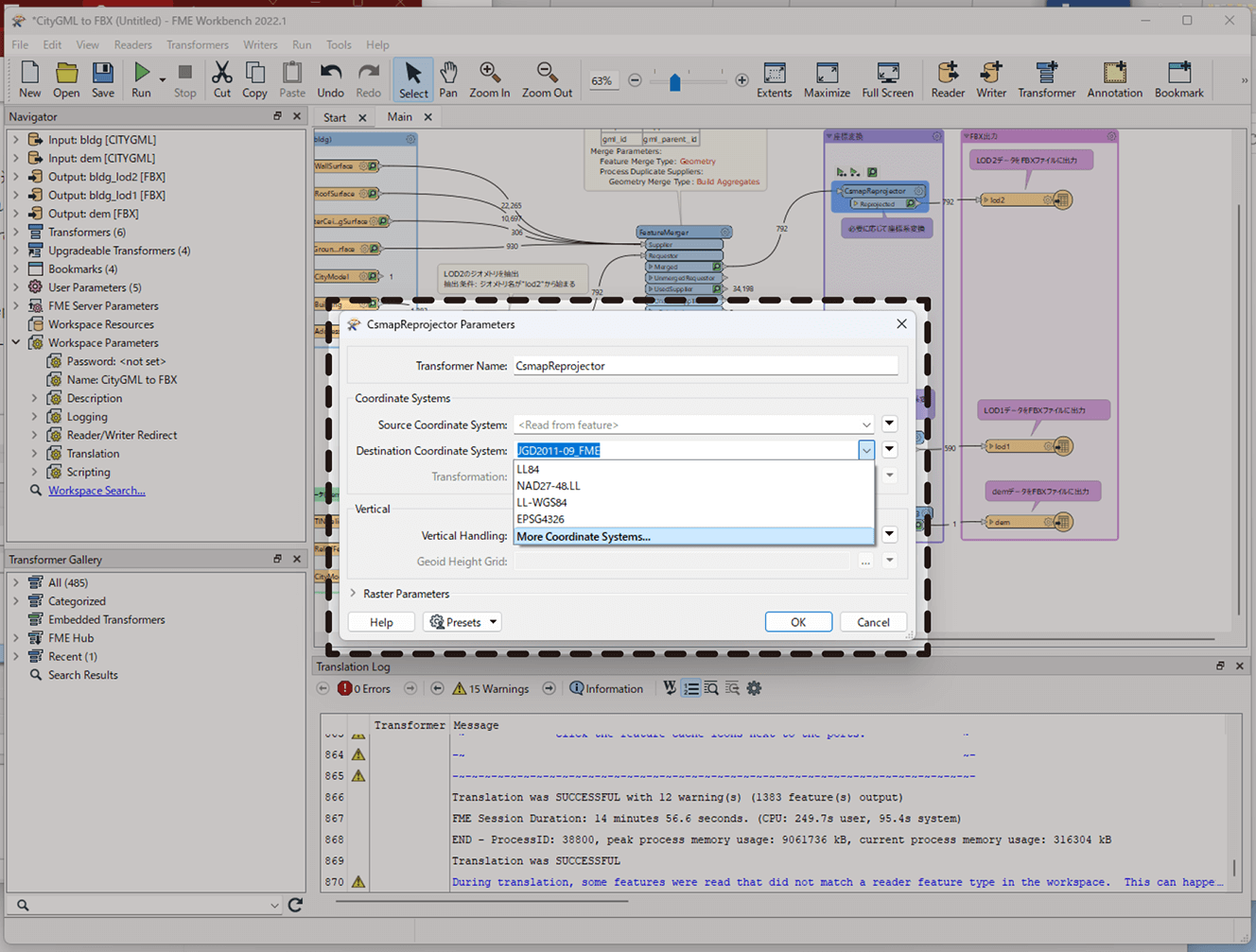Click the canvas zoom slider handle
This screenshot has height=952, width=1256.
pos(674,81)
